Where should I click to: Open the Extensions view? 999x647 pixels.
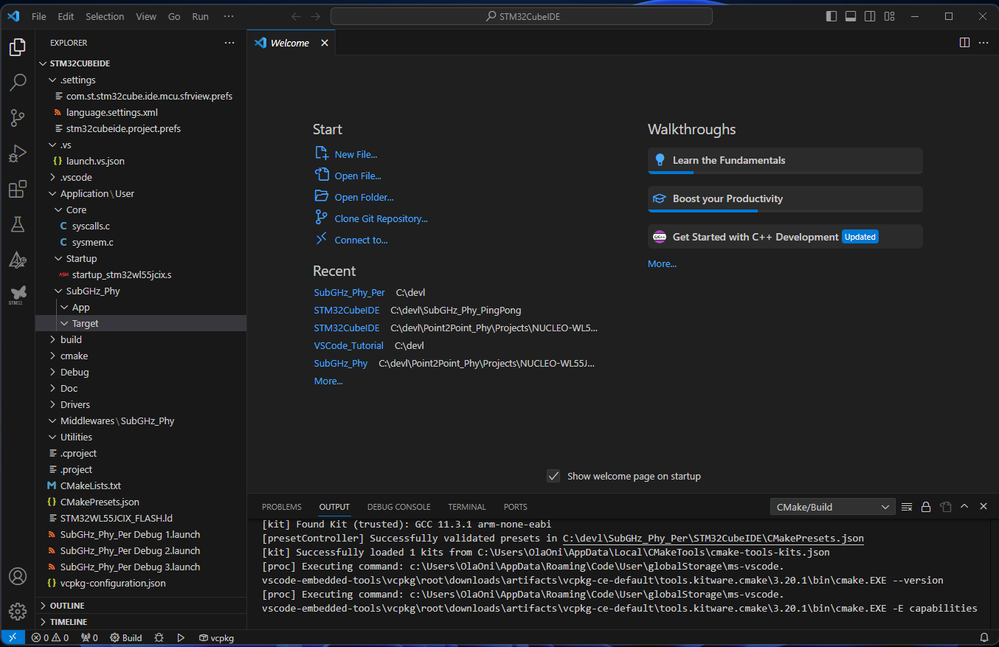[x=18, y=189]
